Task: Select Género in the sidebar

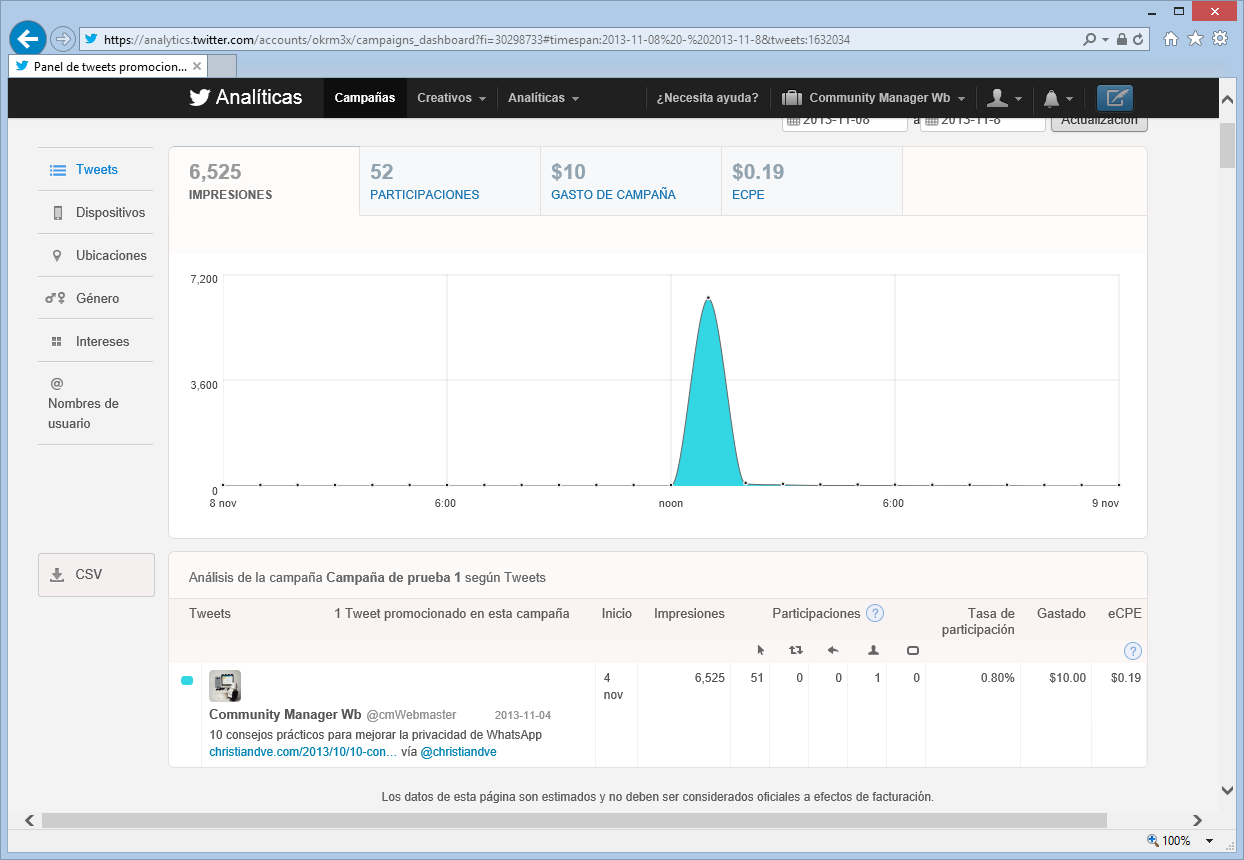Action: coord(96,299)
